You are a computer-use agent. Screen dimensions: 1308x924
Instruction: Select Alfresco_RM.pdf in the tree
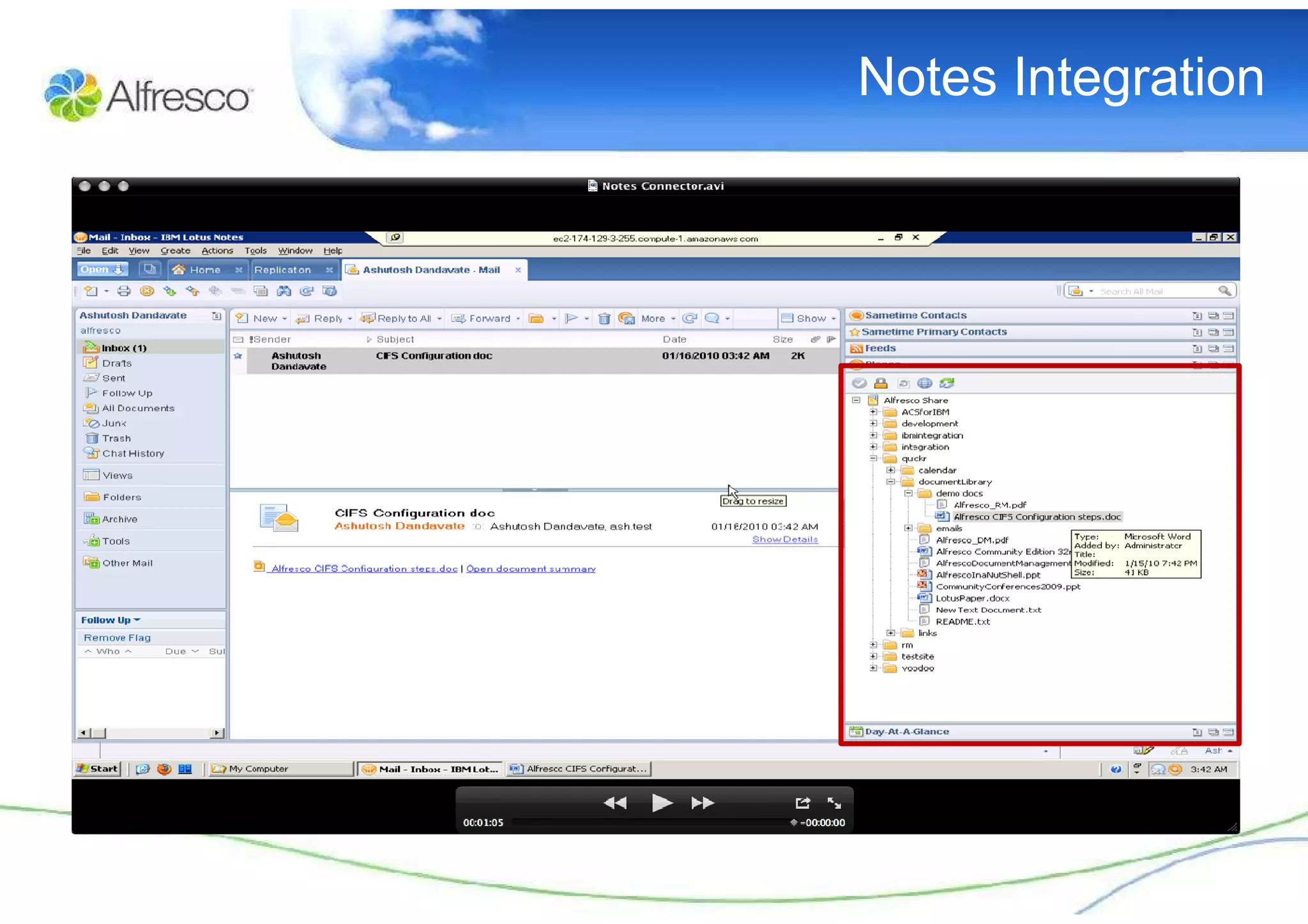[989, 505]
